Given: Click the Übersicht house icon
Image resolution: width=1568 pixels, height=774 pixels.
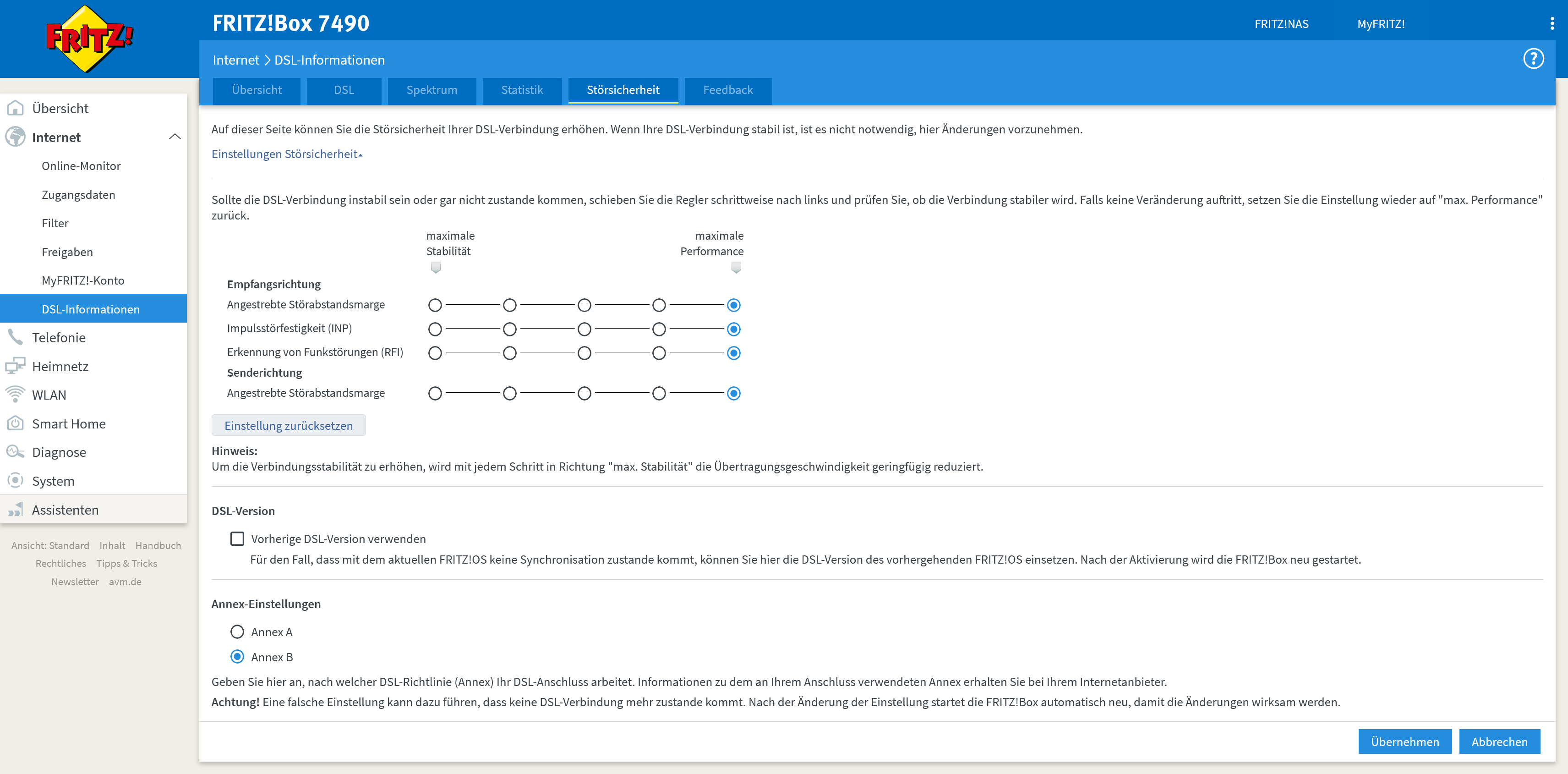Looking at the screenshot, I should pyautogui.click(x=15, y=109).
